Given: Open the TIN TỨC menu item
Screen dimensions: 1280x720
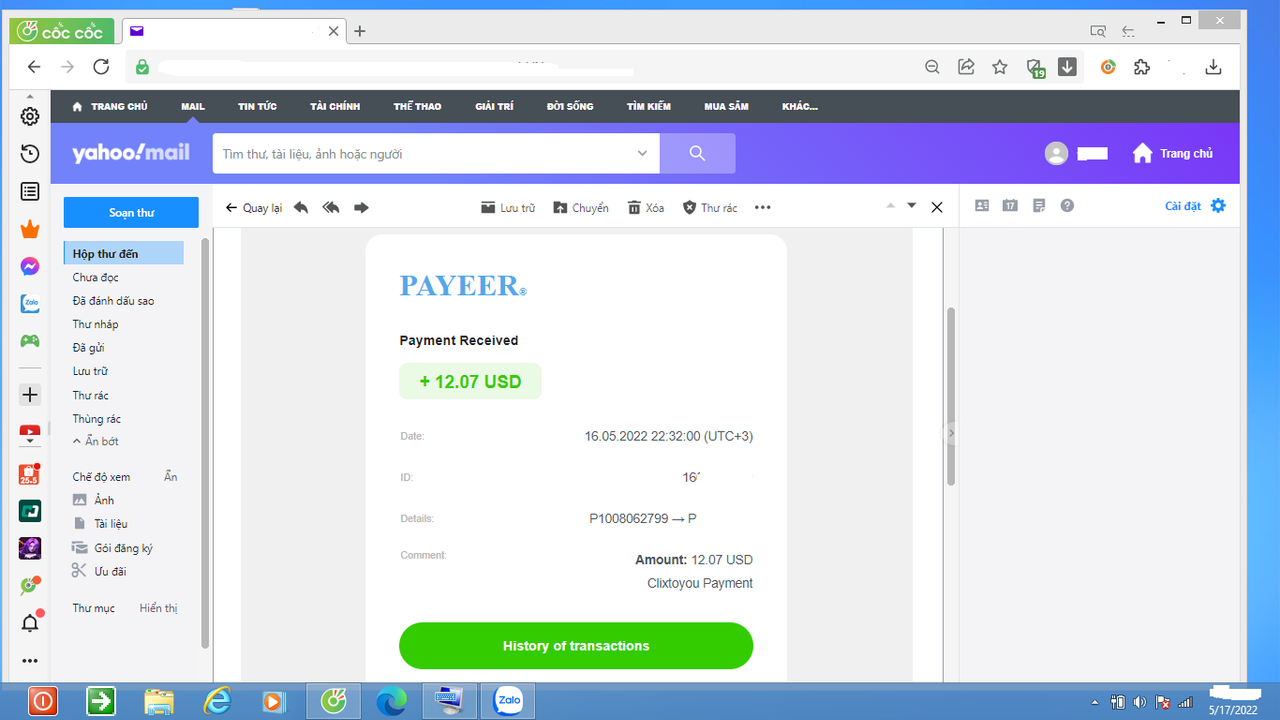Looking at the screenshot, I should point(257,106).
